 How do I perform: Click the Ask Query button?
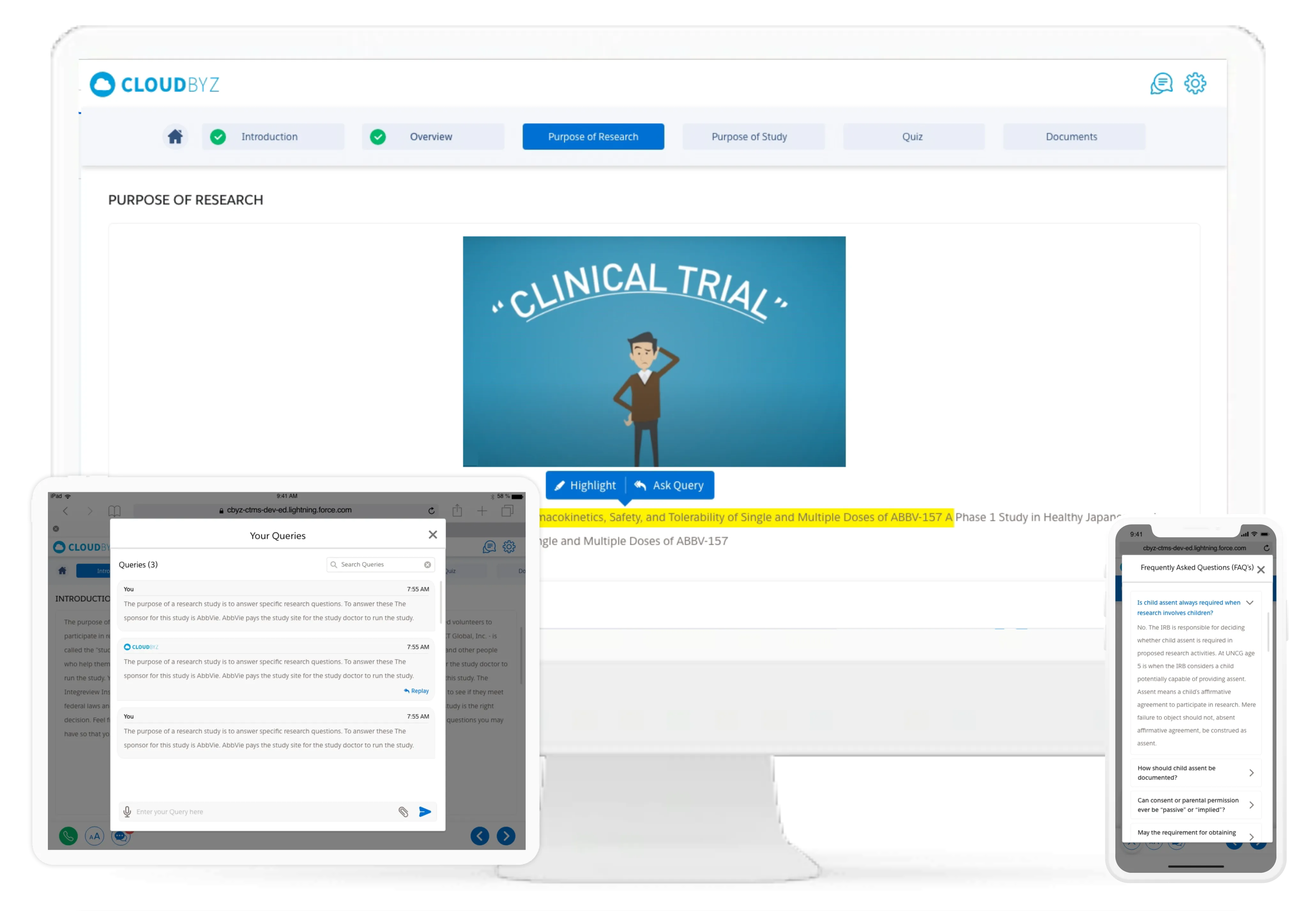670,485
